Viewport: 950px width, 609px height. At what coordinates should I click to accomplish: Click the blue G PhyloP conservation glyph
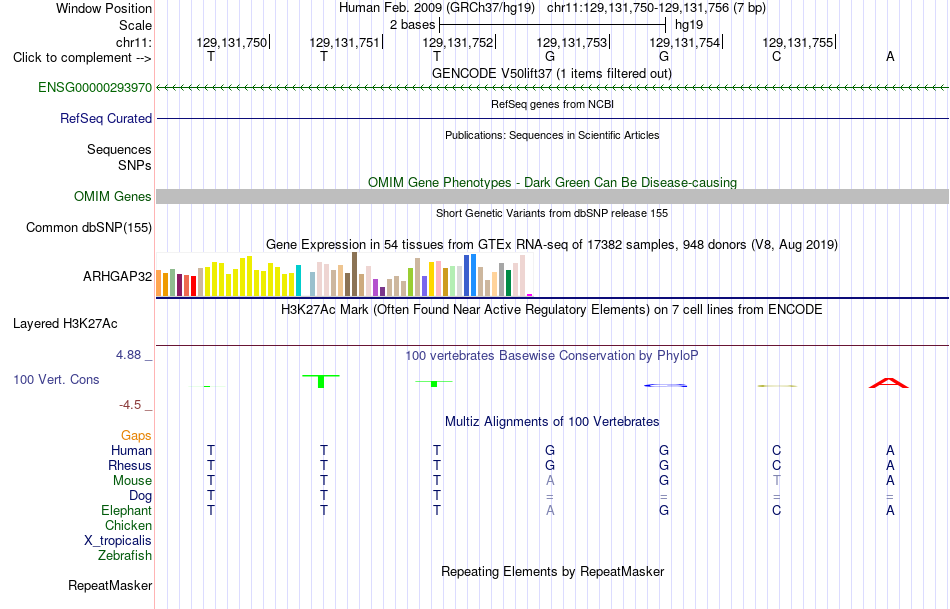pyautogui.click(x=665, y=385)
